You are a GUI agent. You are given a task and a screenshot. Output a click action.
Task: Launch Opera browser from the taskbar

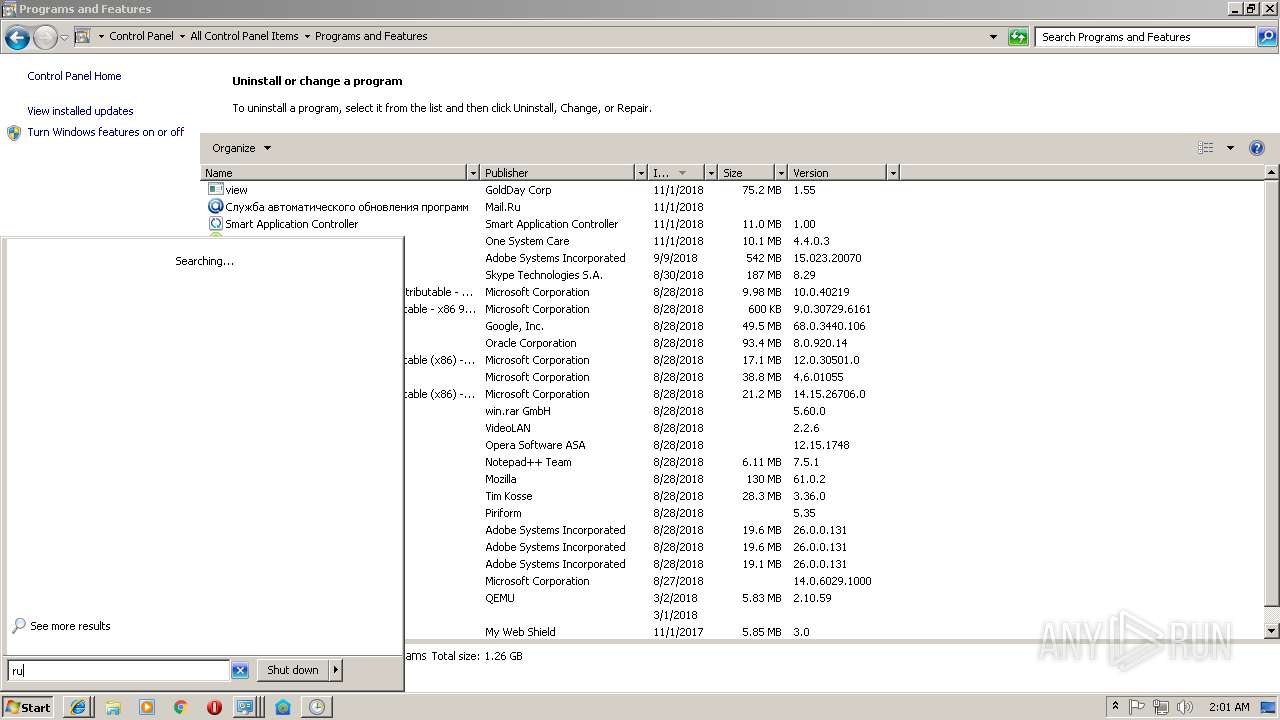coord(214,707)
